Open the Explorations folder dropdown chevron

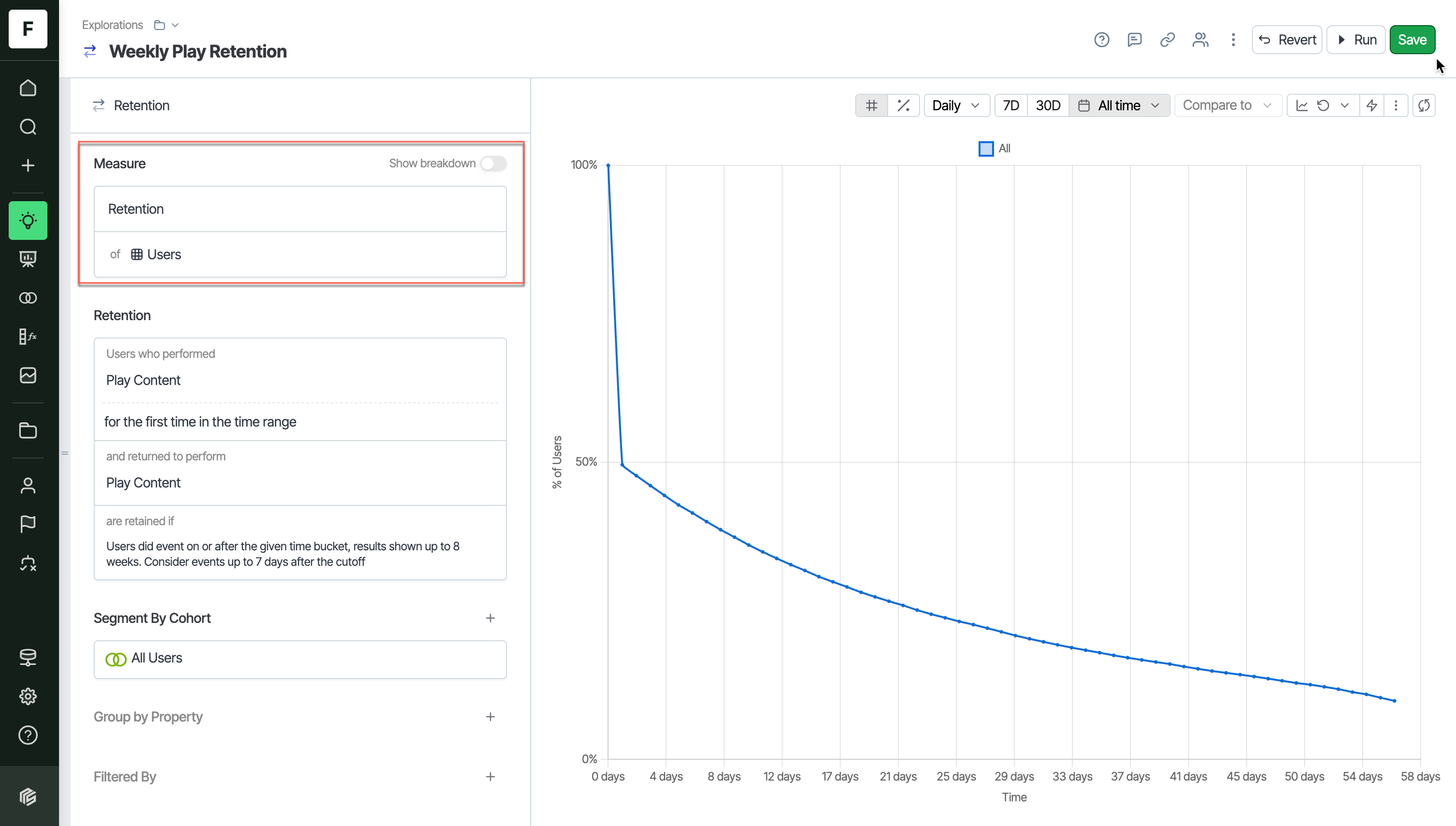coord(175,25)
